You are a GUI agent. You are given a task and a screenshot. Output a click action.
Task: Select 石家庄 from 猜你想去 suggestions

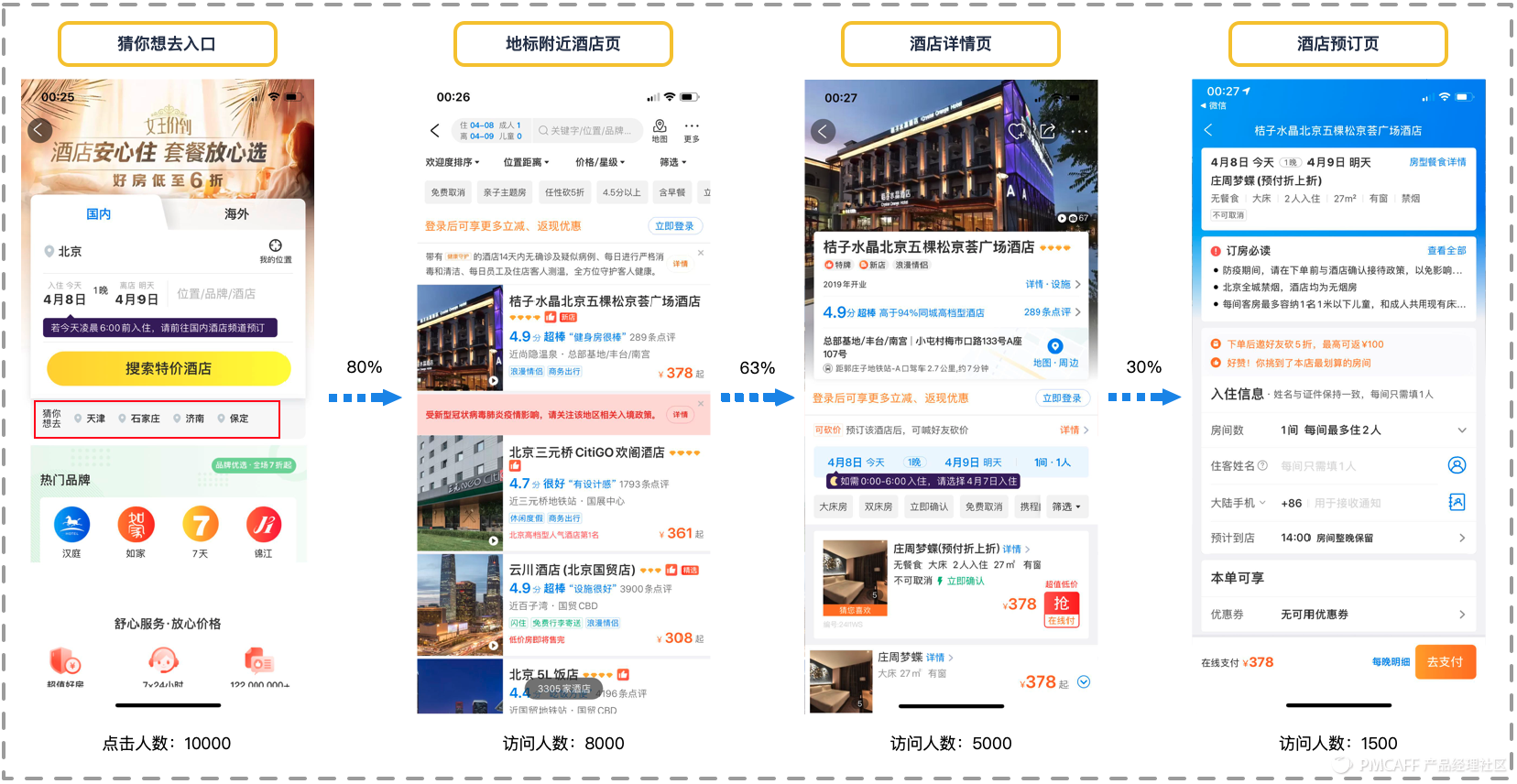[139, 419]
